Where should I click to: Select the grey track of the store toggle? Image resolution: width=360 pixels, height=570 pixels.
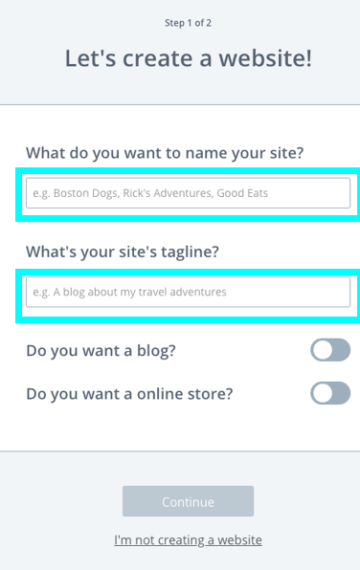(x=342, y=393)
